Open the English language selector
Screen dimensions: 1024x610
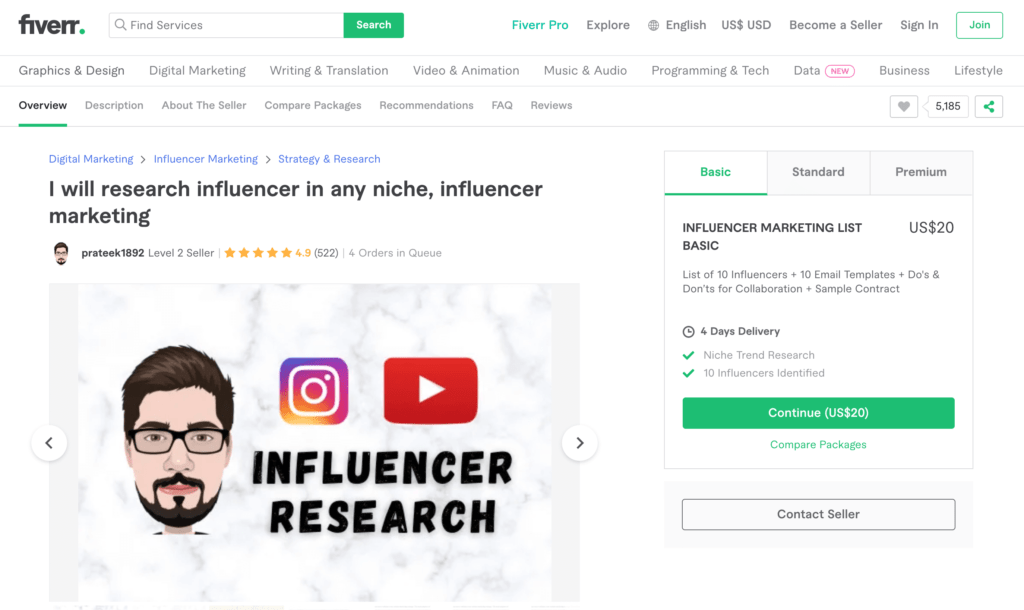click(687, 24)
